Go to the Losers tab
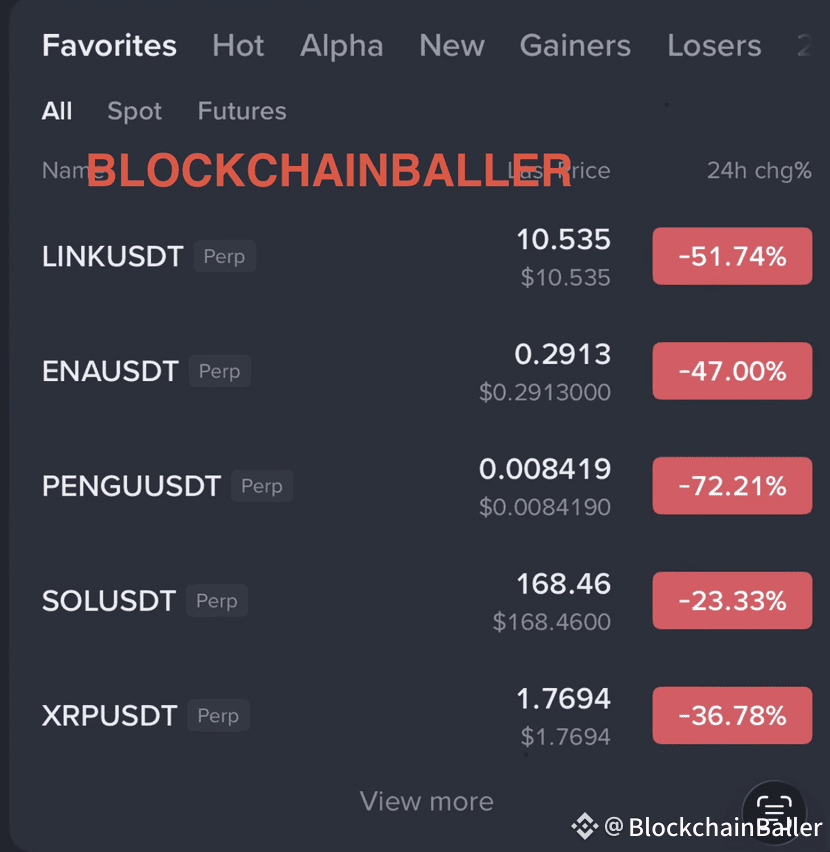 (x=714, y=46)
